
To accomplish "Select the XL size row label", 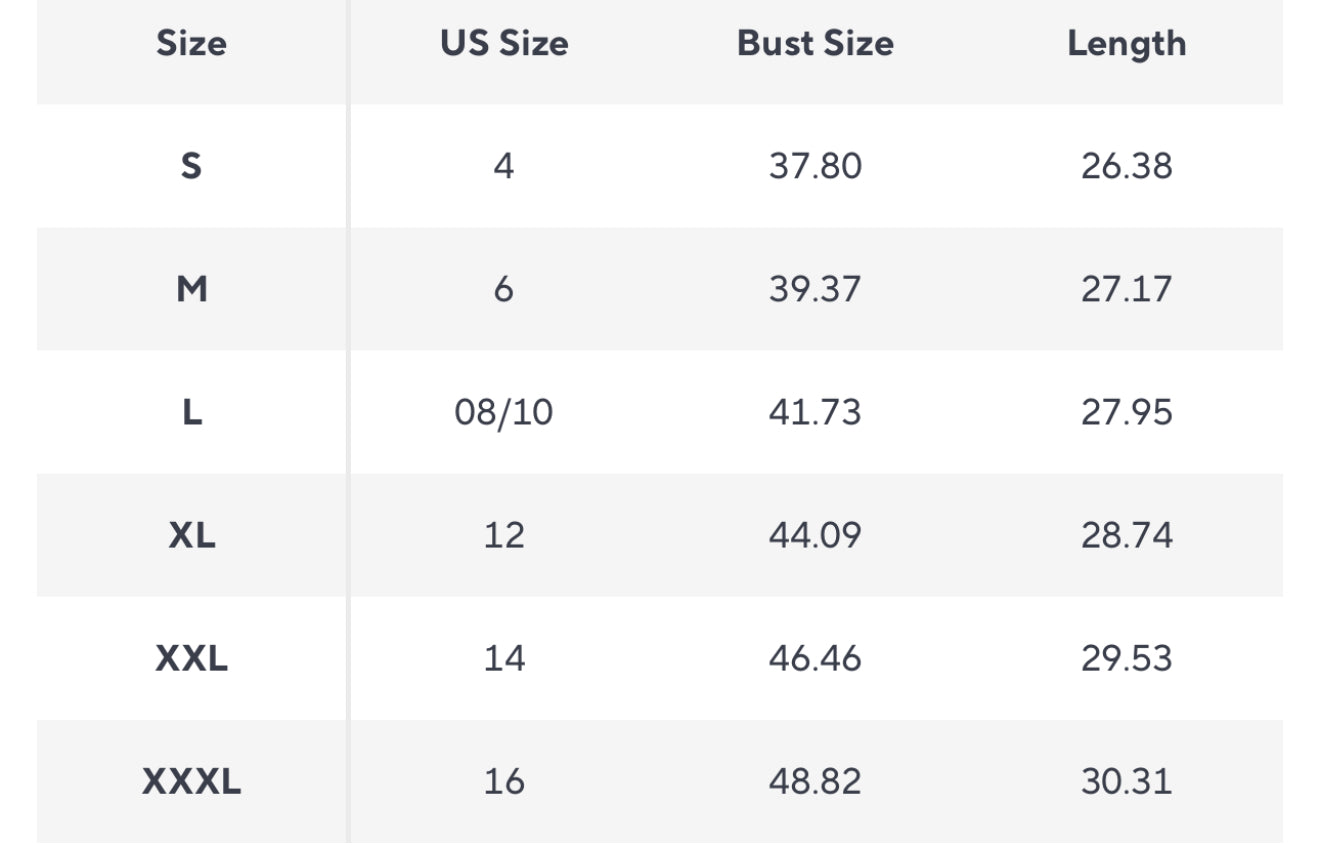I will pyautogui.click(x=191, y=535).
